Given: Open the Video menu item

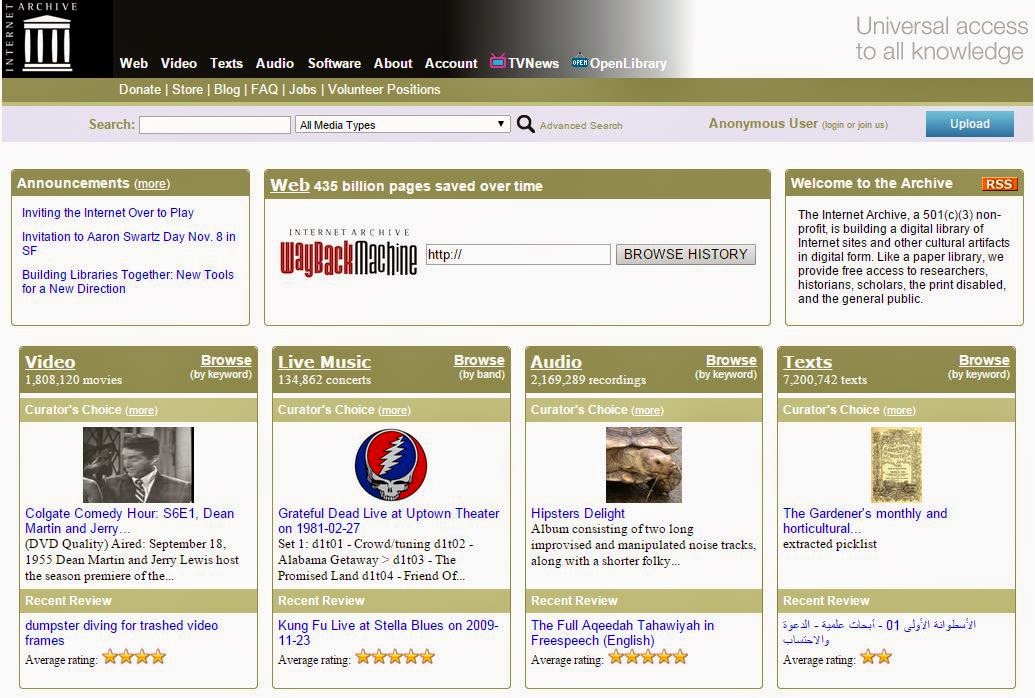Looking at the screenshot, I should (x=179, y=63).
